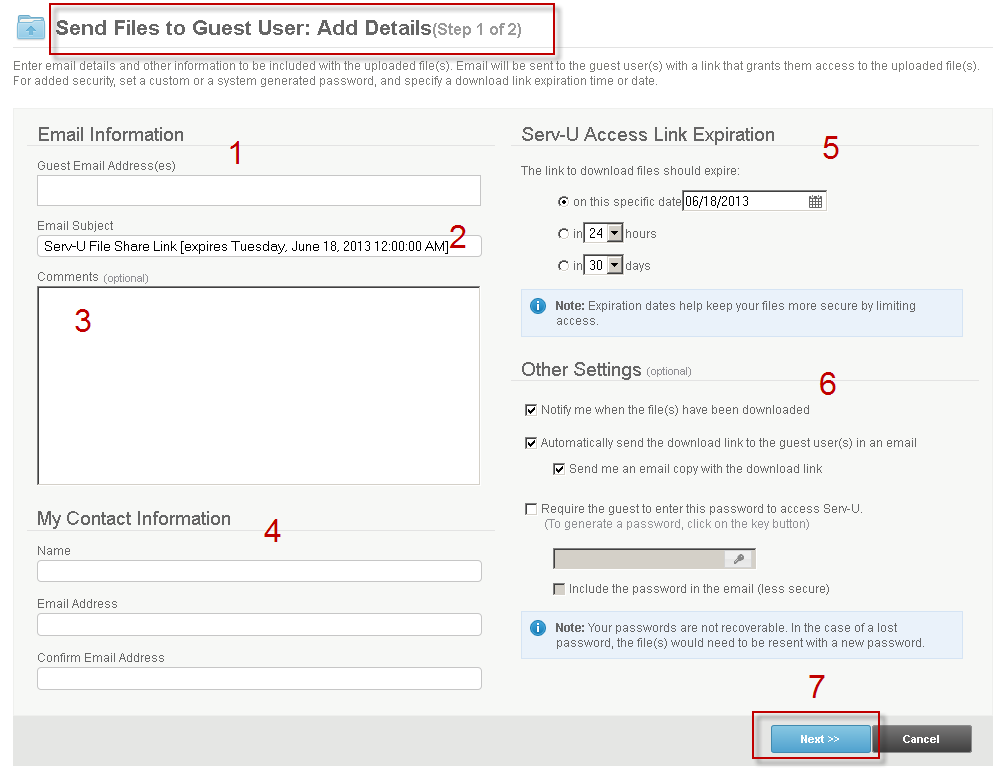Click inside the Guest Email Address(es) field
997x770 pixels.
(258, 190)
